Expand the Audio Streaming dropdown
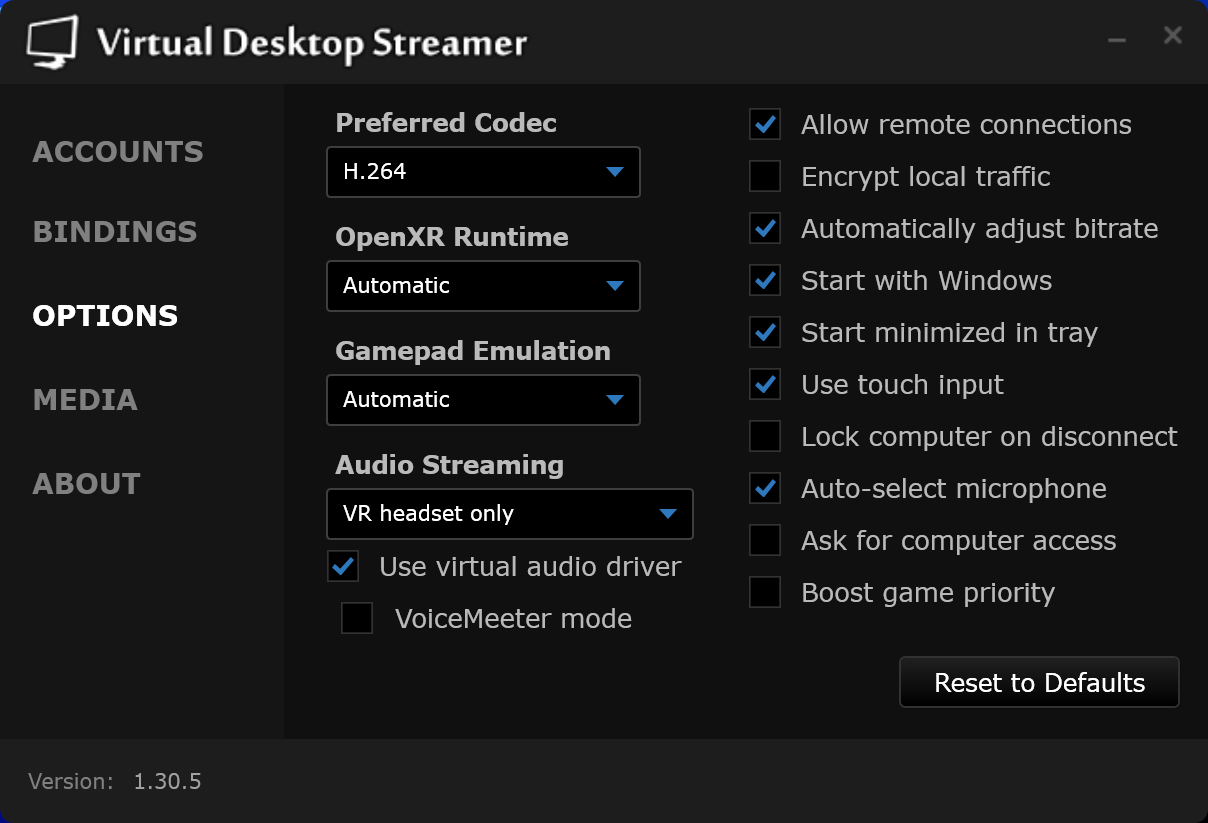 509,514
